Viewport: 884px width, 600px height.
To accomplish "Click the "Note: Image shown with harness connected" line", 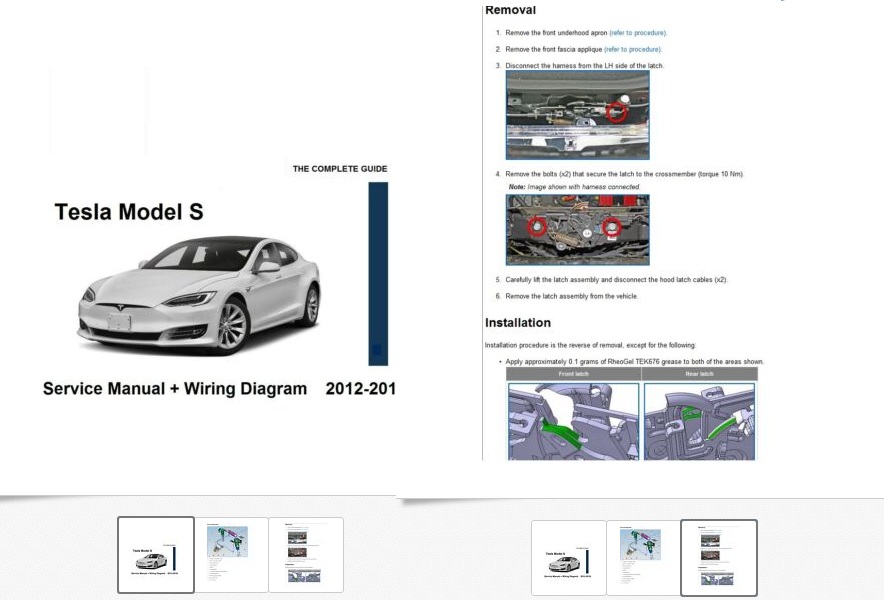I will tap(574, 187).
